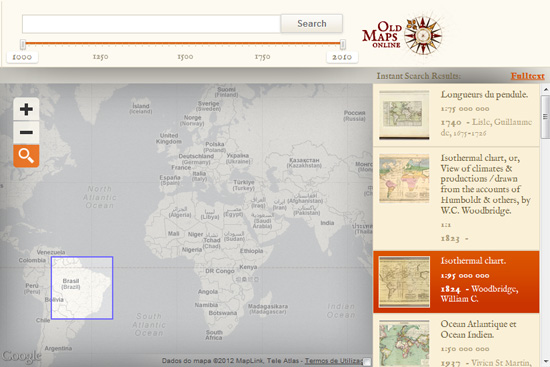Click the orange year range slider bar
The height and width of the screenshot is (367, 550).
click(x=182, y=44)
